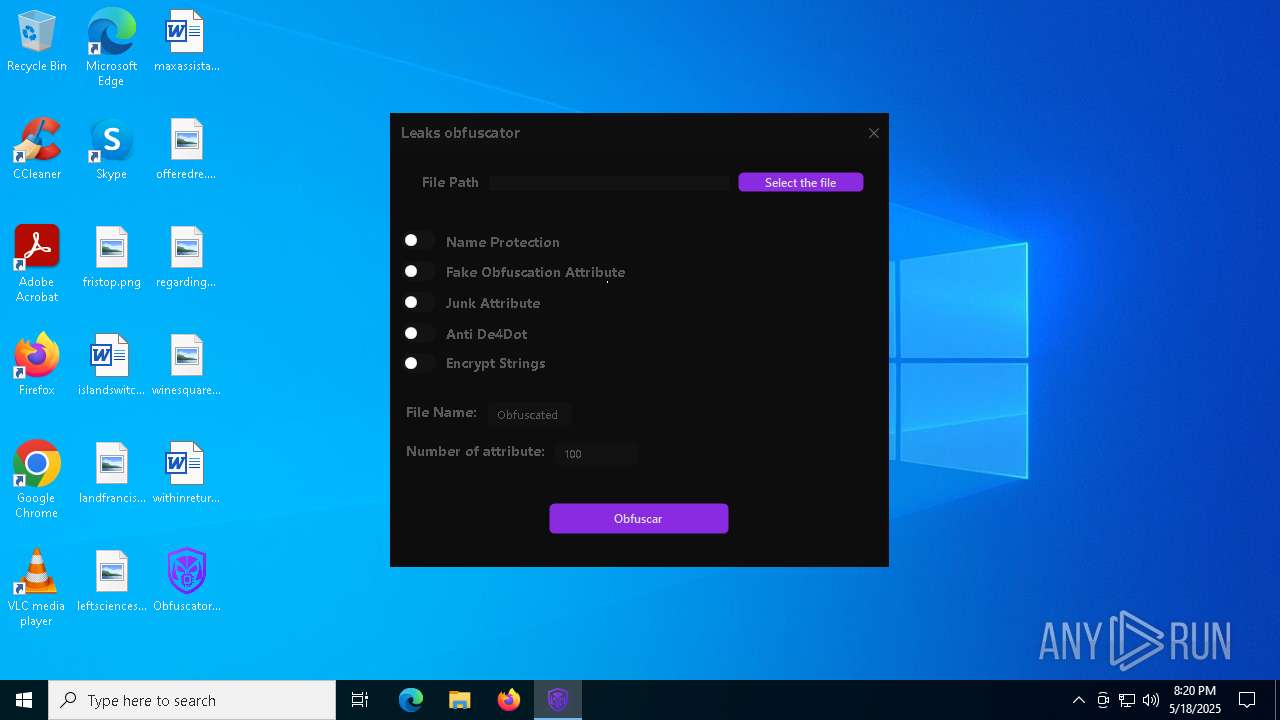Image resolution: width=1280 pixels, height=720 pixels.
Task: Toggle the Name Protection switch
Action: [419, 241]
